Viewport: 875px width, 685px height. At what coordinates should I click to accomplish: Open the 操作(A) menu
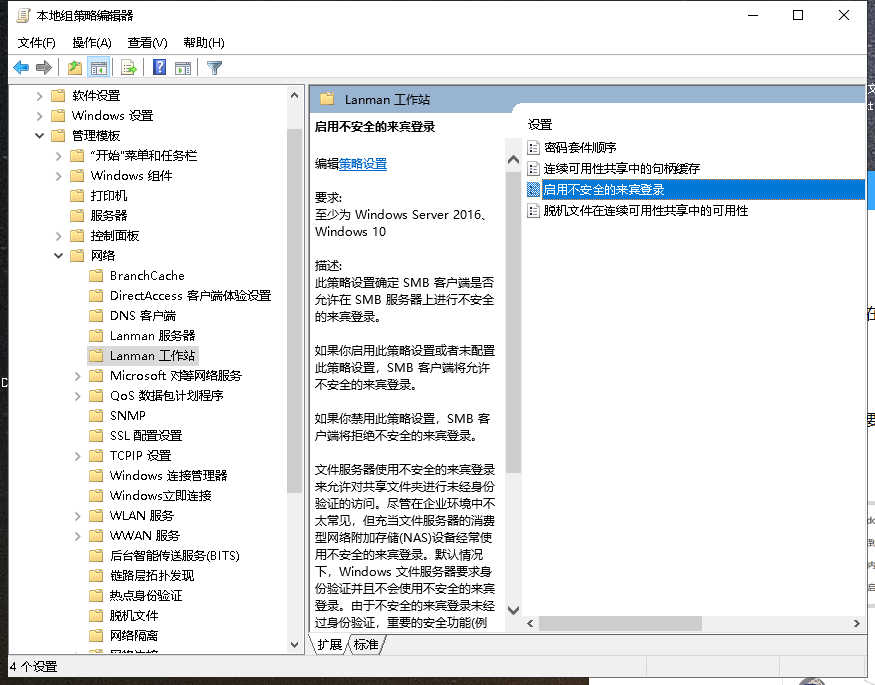[x=92, y=43]
